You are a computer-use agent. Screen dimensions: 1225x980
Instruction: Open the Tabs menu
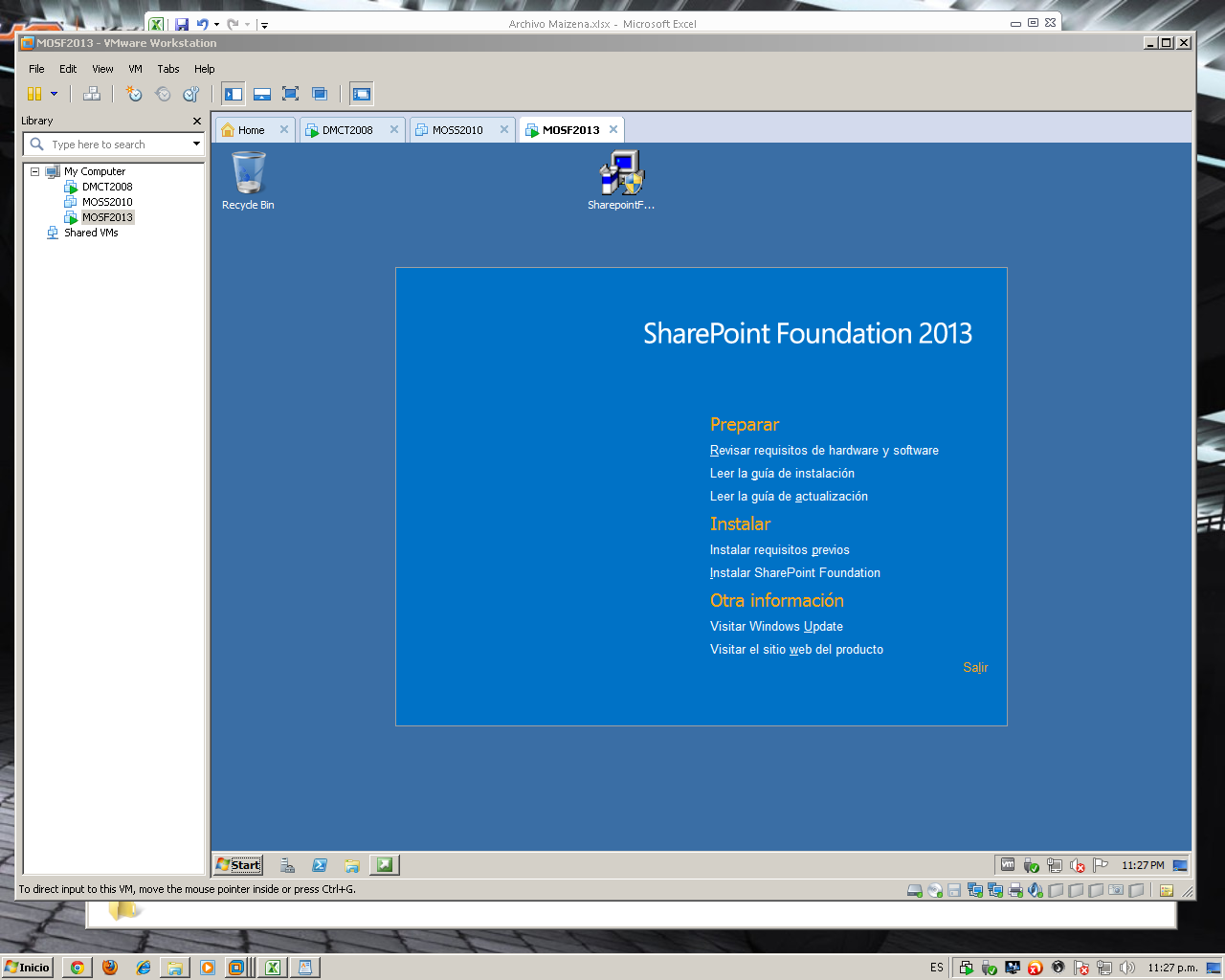168,69
